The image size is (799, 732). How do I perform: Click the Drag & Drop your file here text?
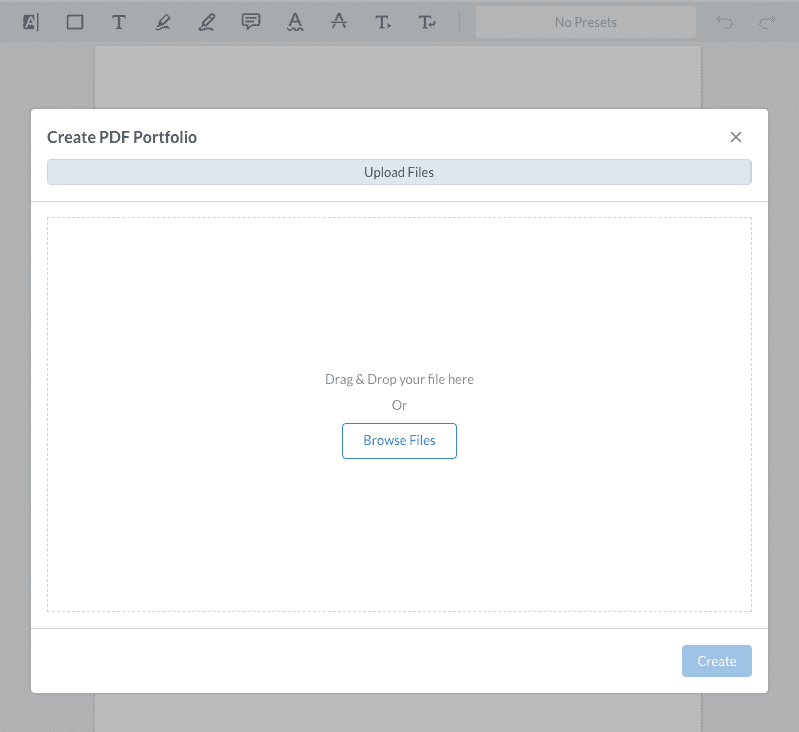click(399, 379)
